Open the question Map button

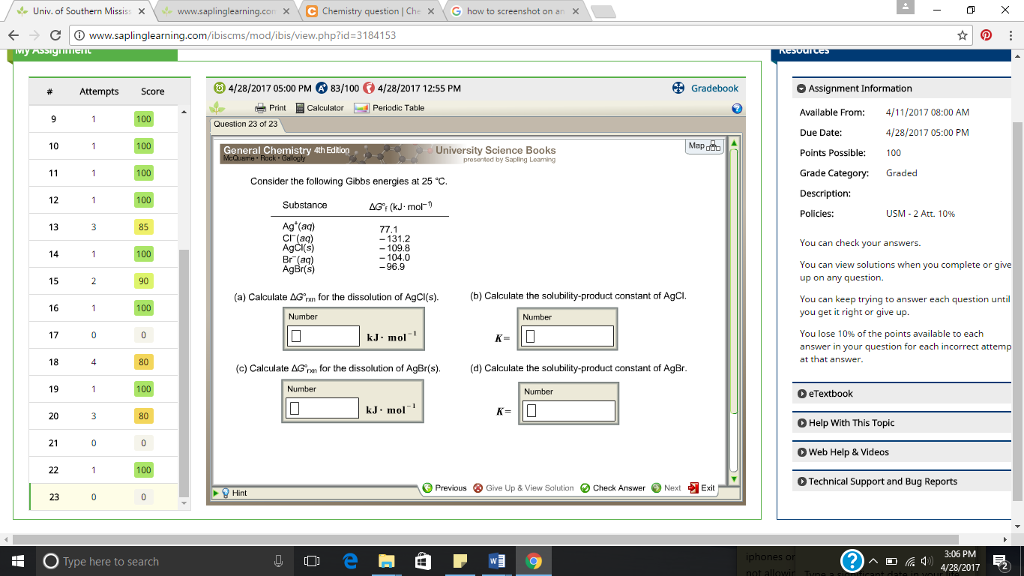tap(703, 146)
